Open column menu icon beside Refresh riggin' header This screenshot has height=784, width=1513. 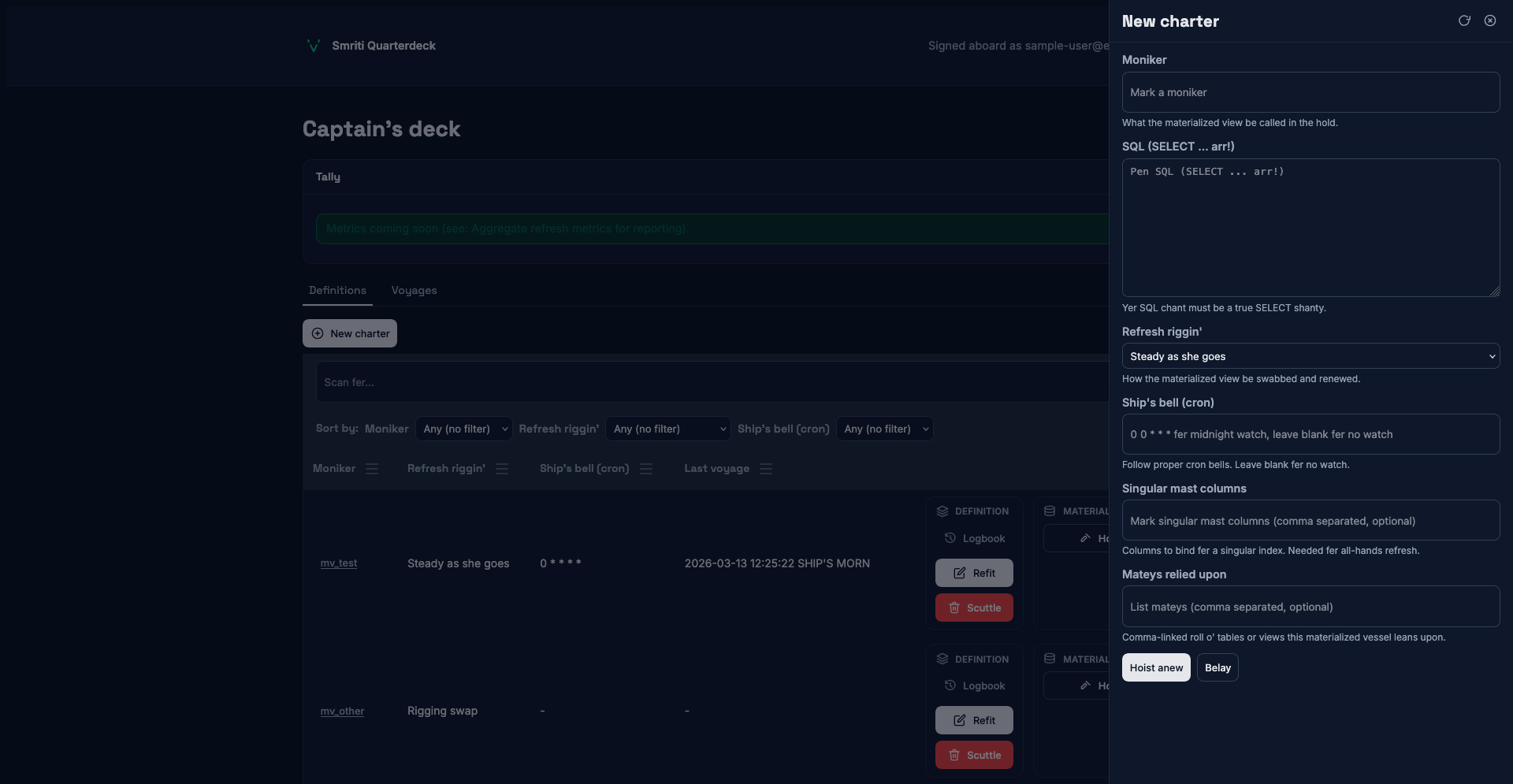click(x=502, y=469)
